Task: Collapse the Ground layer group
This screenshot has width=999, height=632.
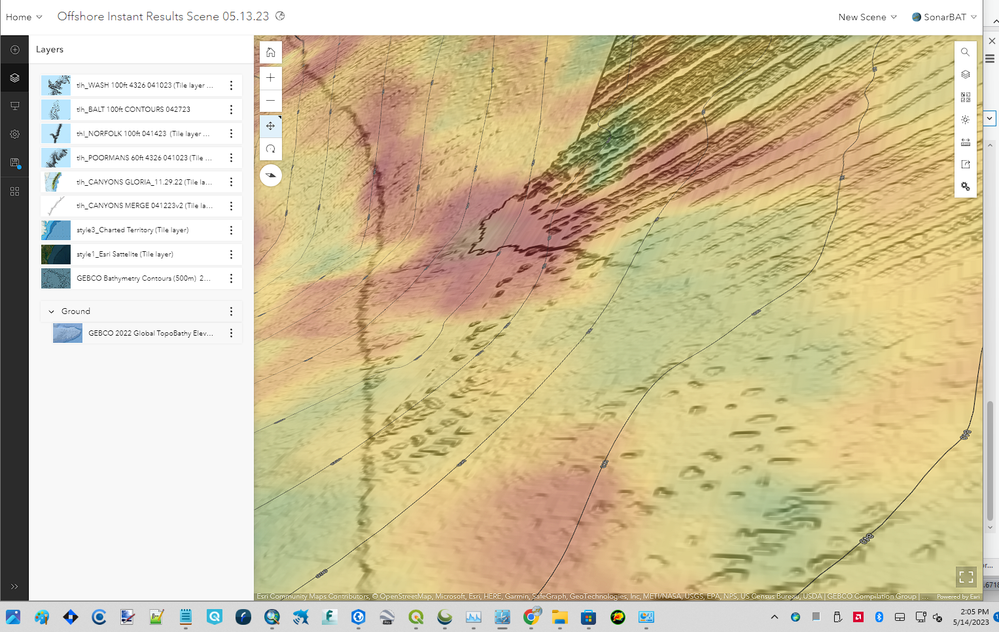Action: pyautogui.click(x=51, y=311)
